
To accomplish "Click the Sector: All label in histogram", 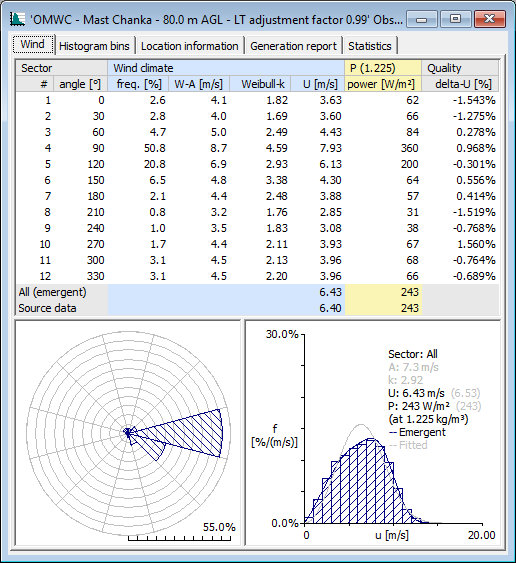I will tap(413, 354).
